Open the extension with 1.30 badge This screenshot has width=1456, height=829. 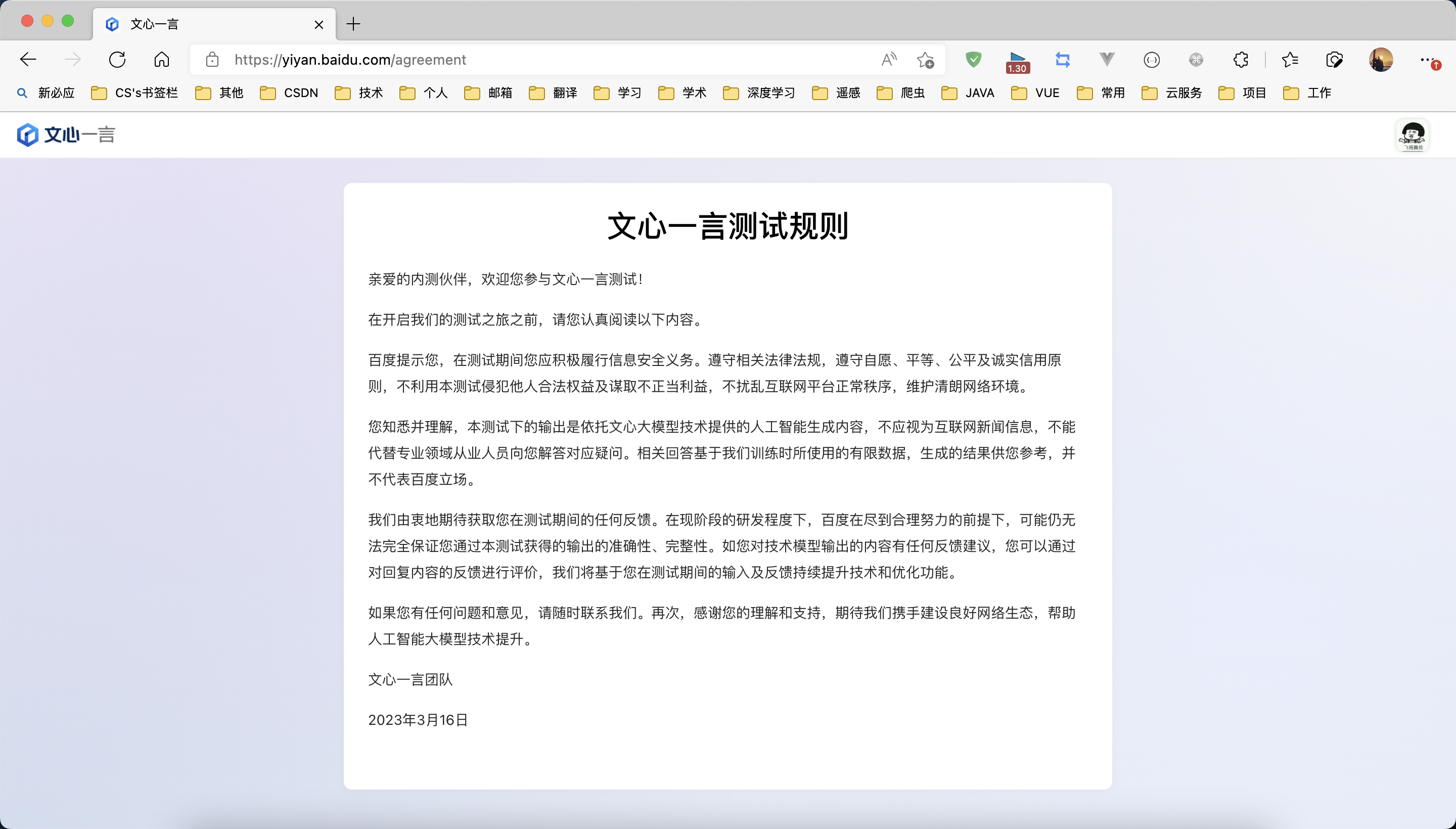tap(1018, 62)
